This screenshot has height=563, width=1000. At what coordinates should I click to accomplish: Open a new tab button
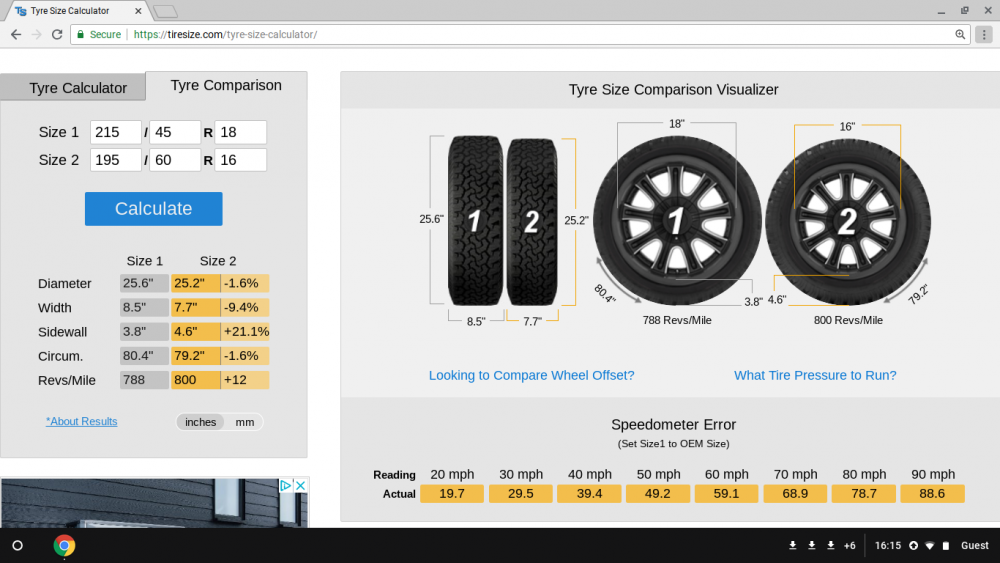click(165, 11)
